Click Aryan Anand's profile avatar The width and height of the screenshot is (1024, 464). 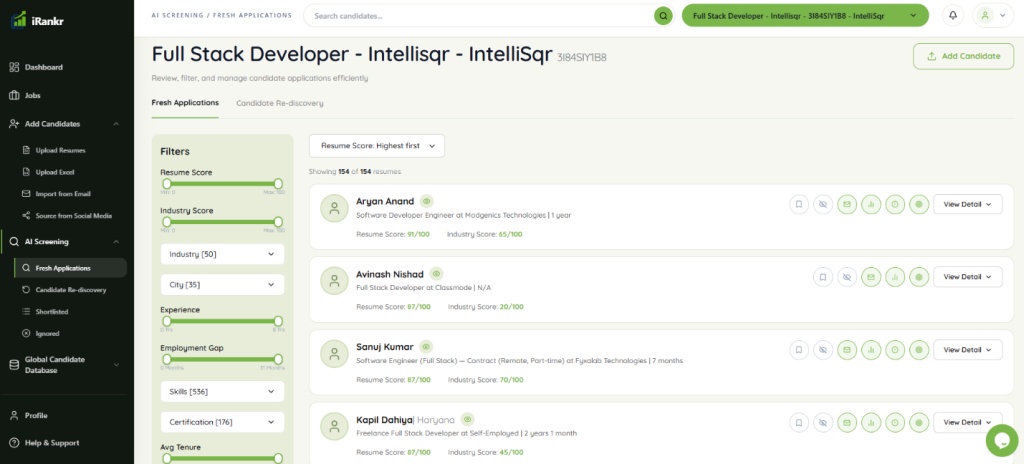click(x=334, y=208)
